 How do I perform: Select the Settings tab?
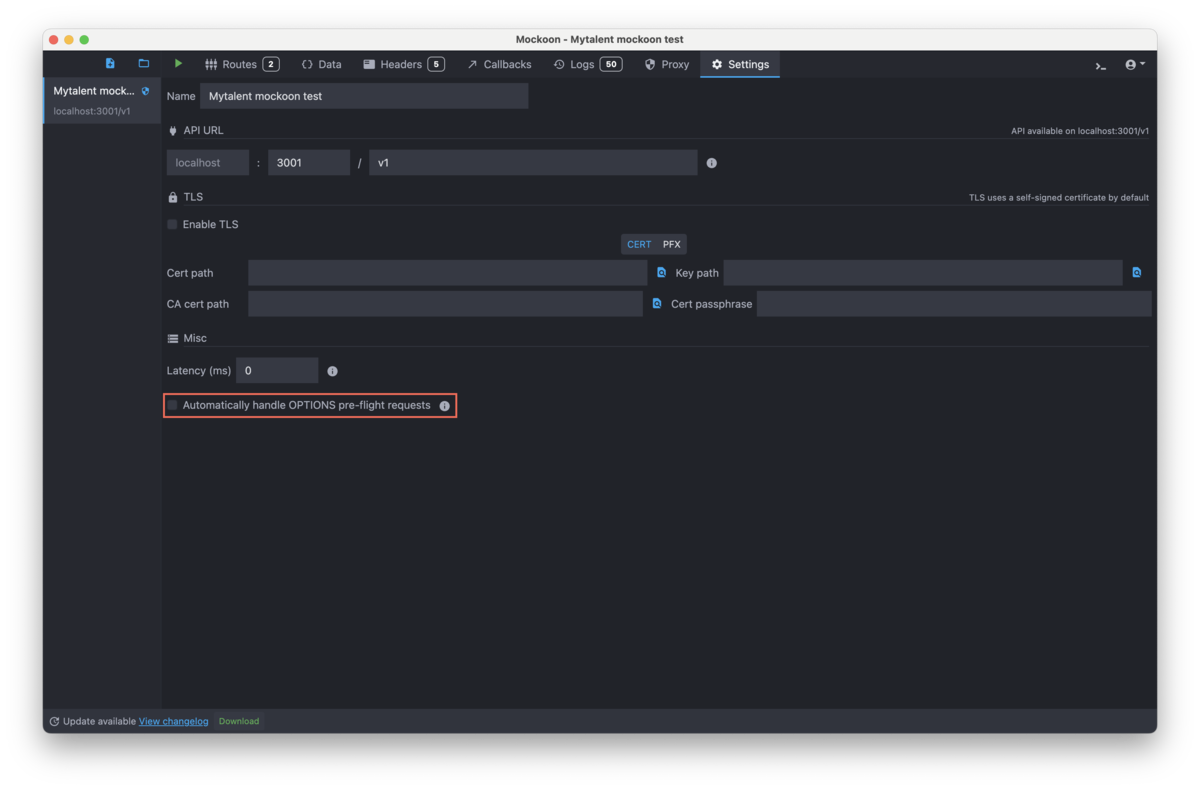740,64
